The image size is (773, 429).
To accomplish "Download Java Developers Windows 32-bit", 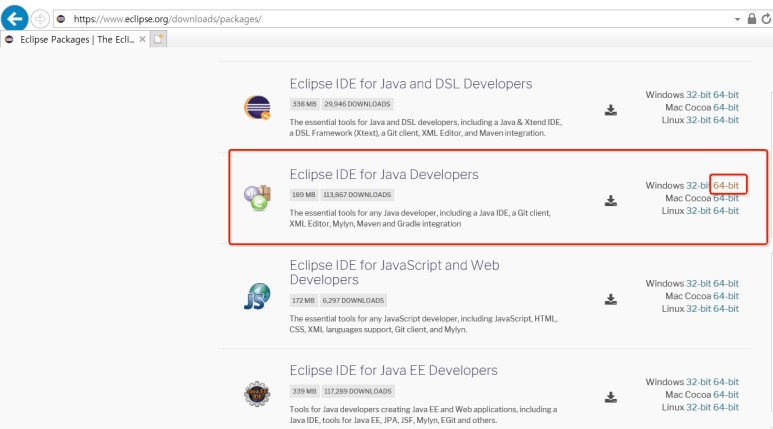I will (x=698, y=185).
